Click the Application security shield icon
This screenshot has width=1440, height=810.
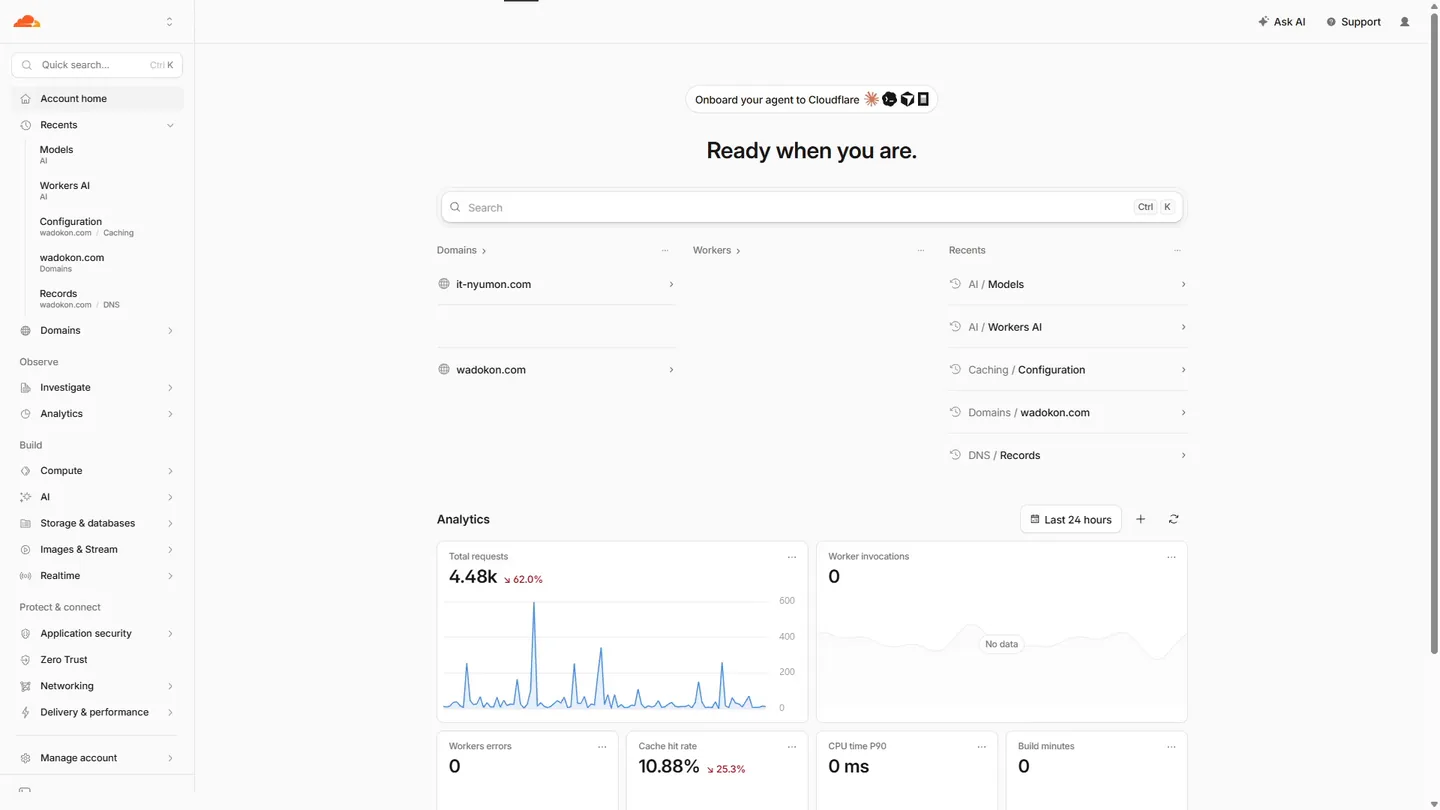26,634
